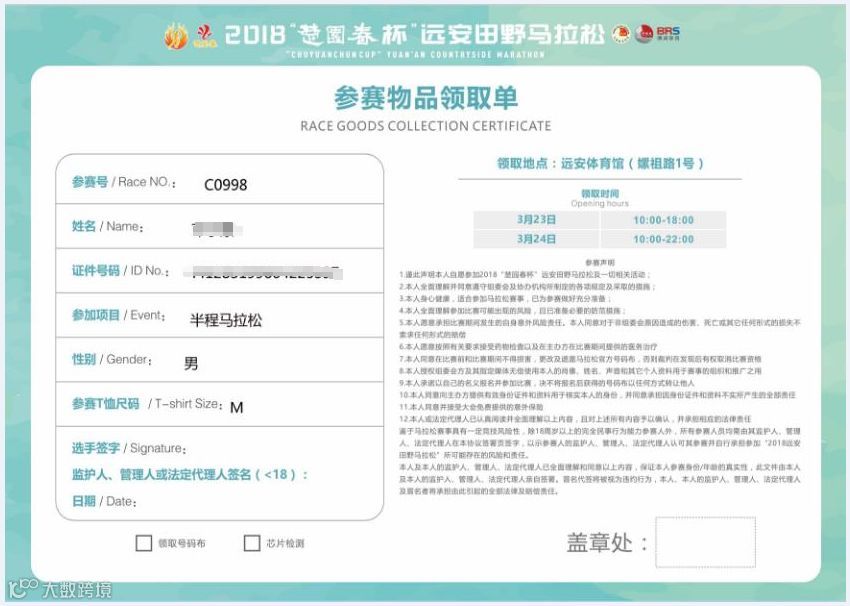This screenshot has height=606, width=850.
Task: Click RACE GOODS COLLECTION CERTIFICATE subtitle
Action: (426, 126)
